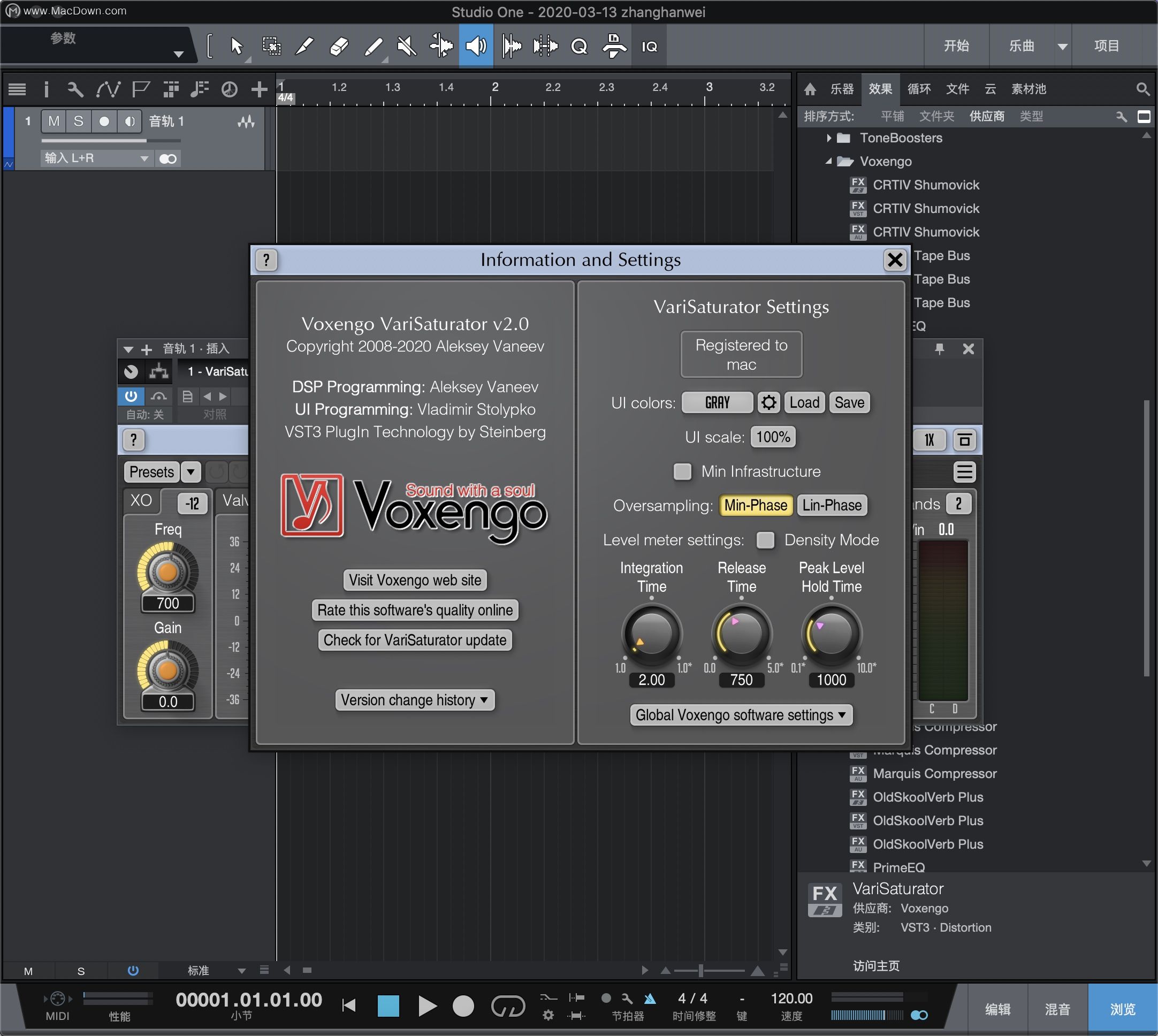Open Presets dropdown arrow
This screenshot has height=1036, width=1158.
pyautogui.click(x=191, y=472)
